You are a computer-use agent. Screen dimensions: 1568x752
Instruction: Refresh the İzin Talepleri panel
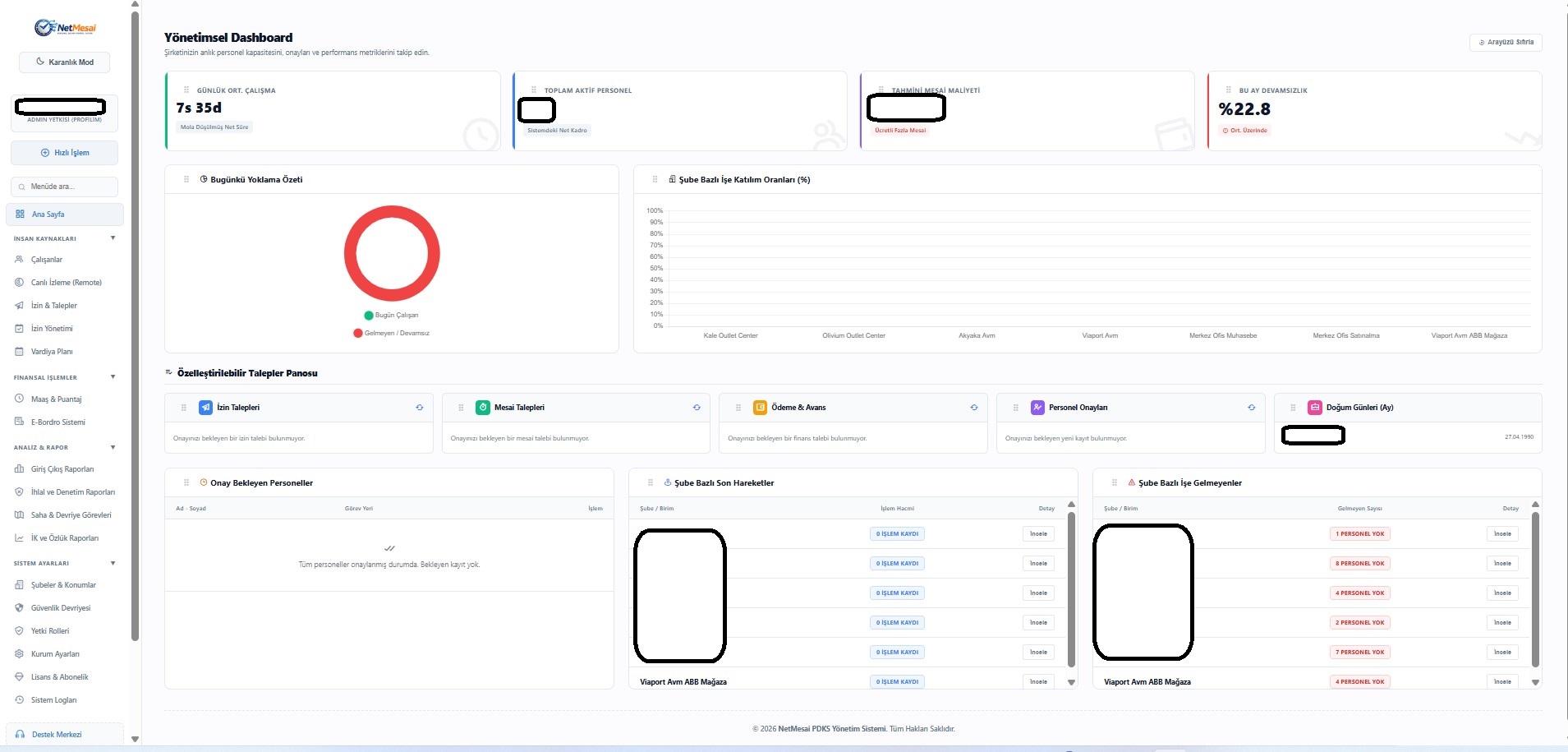(x=420, y=408)
